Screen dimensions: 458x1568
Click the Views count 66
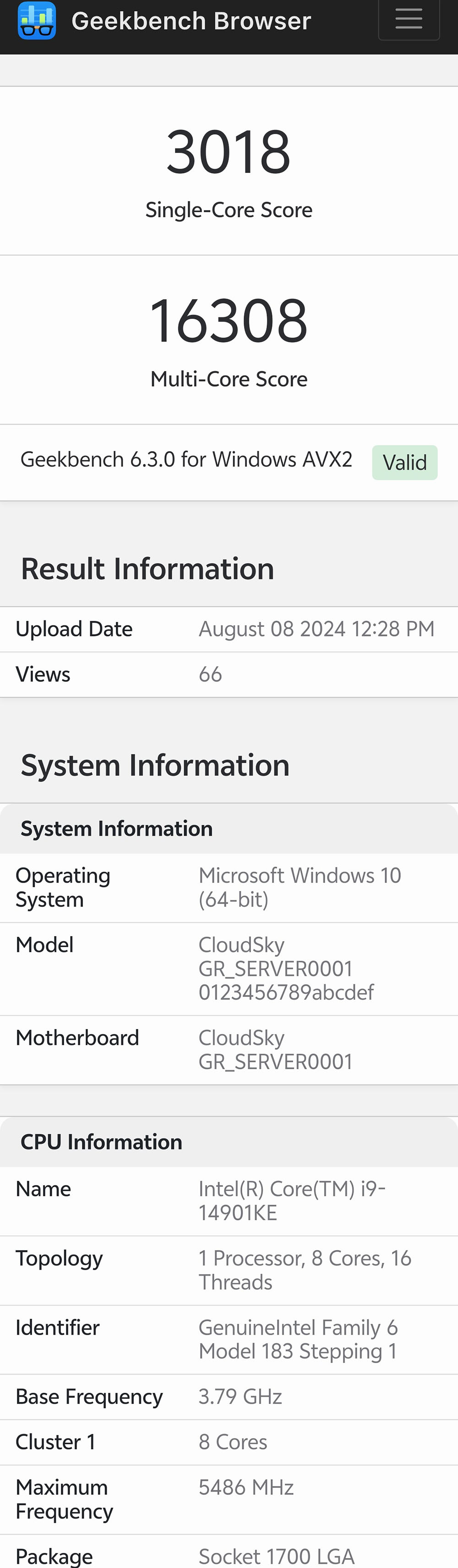pos(210,674)
